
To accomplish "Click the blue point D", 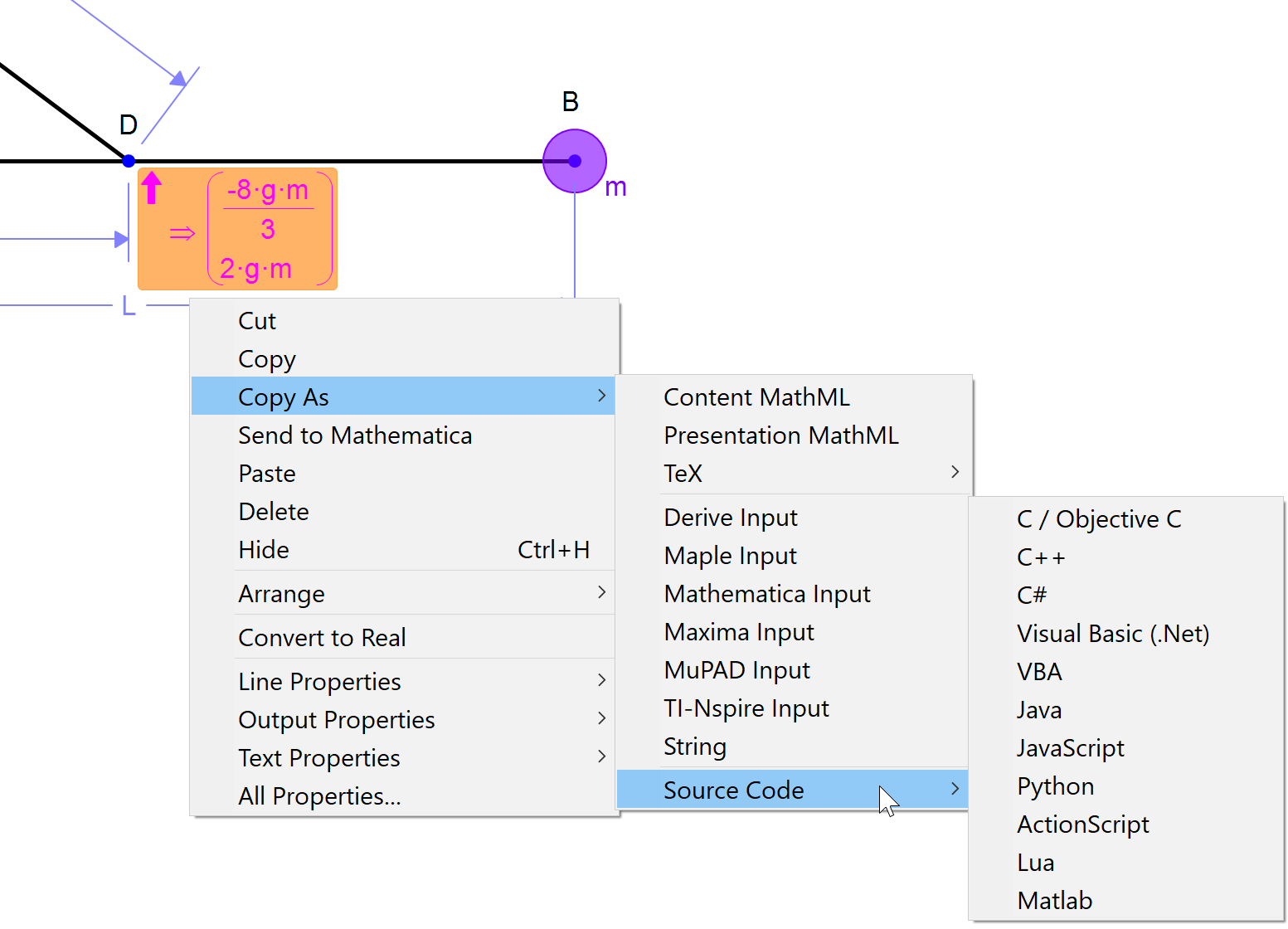I will pyautogui.click(x=129, y=161).
